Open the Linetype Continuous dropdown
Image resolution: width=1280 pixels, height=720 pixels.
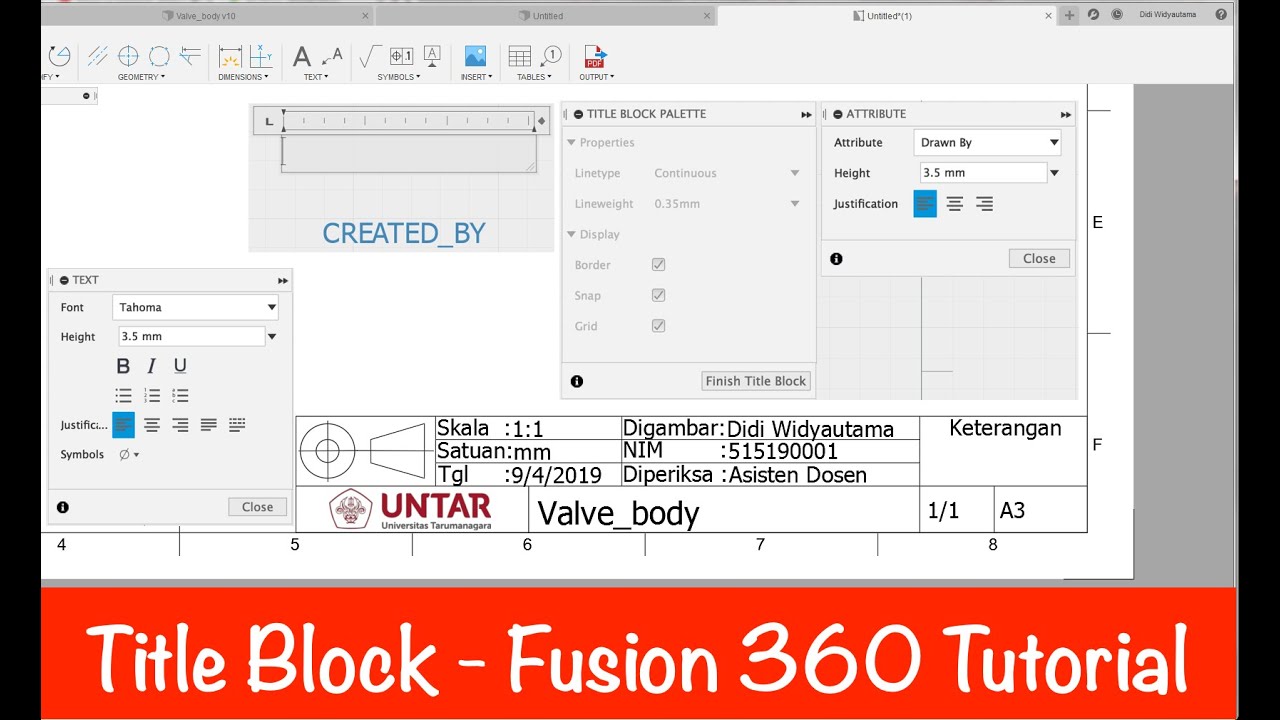pyautogui.click(x=728, y=173)
